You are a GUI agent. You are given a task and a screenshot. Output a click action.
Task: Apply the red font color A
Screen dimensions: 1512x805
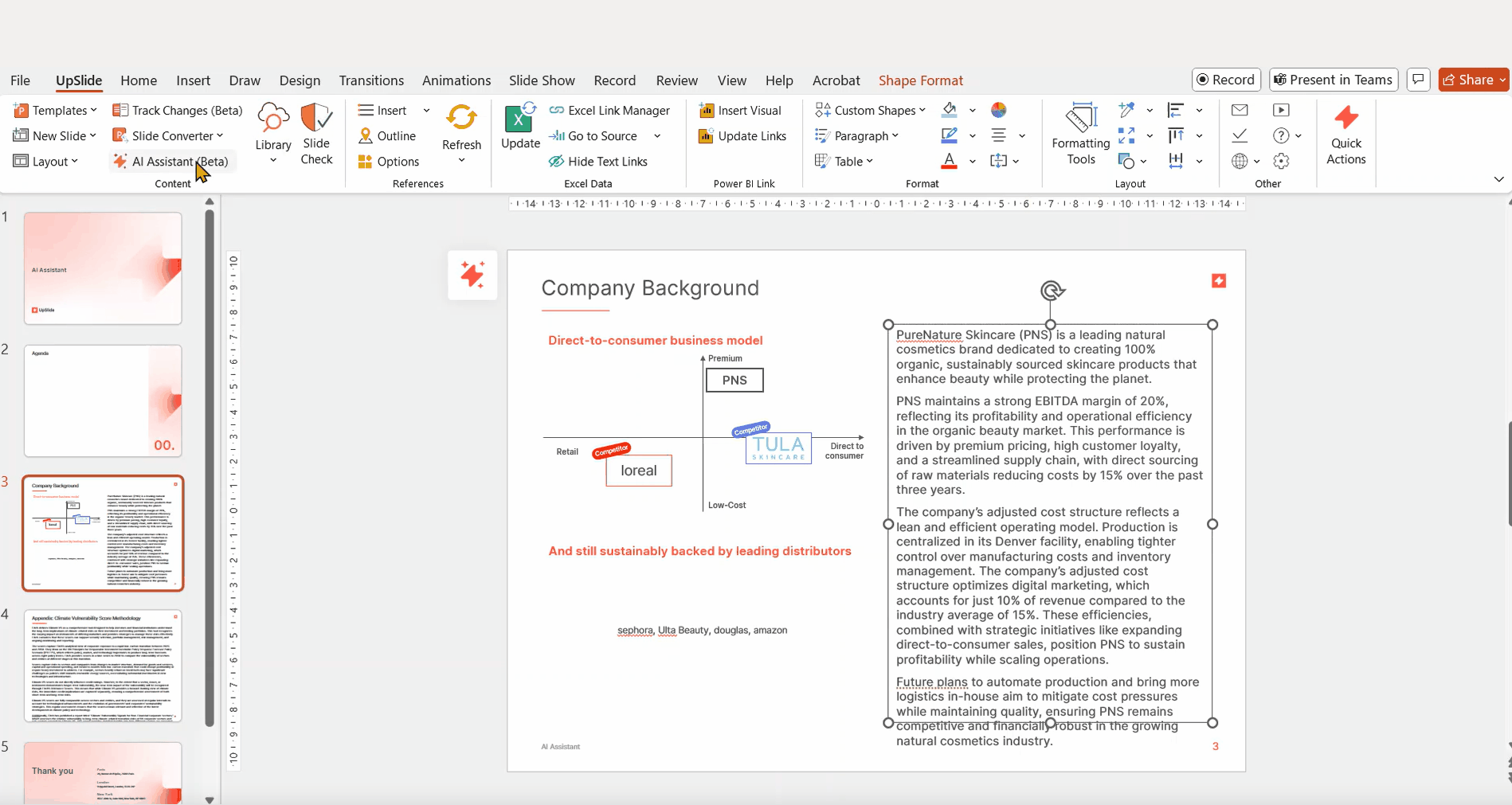coord(949,161)
